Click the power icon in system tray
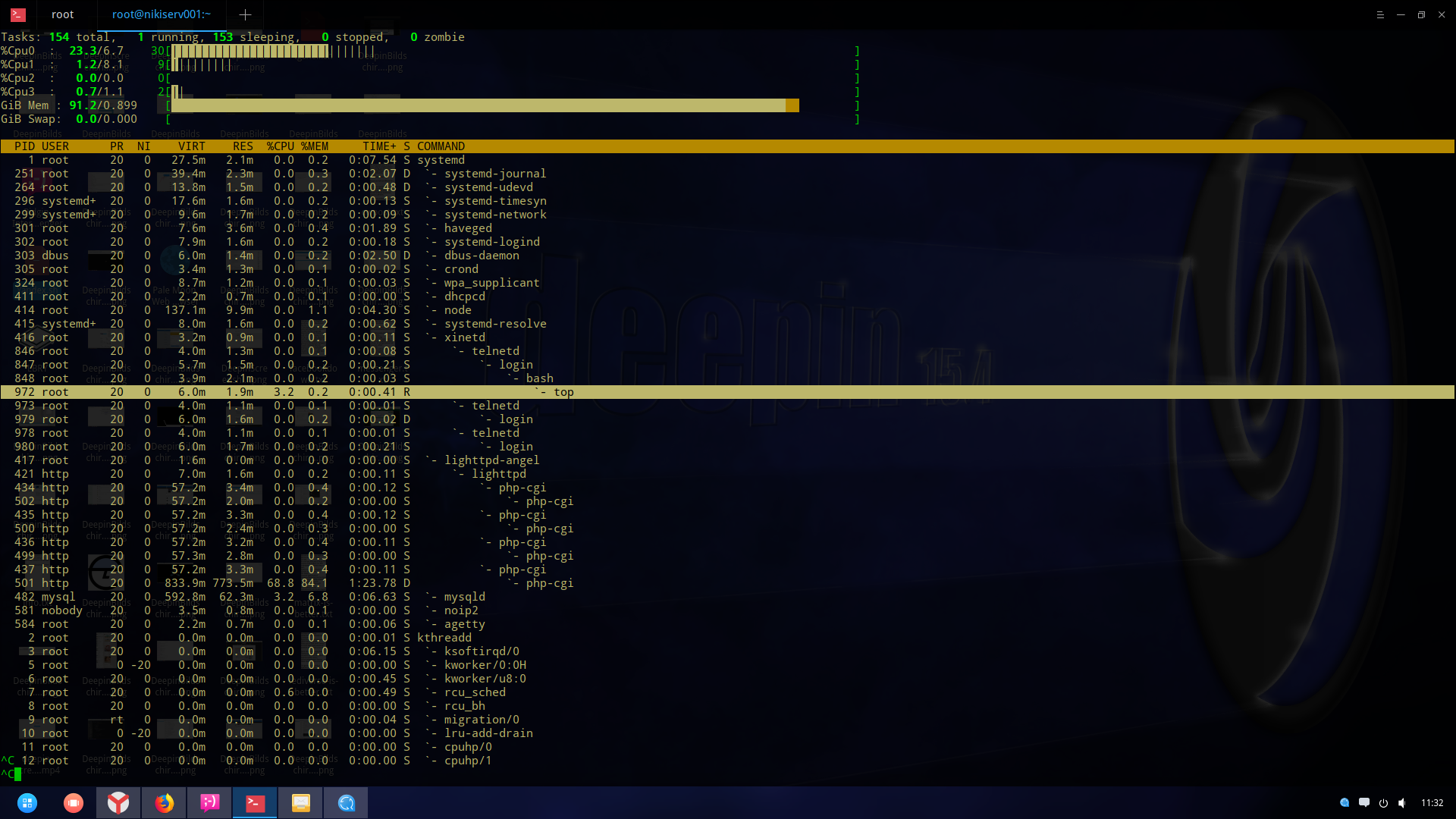 pos(1383,803)
